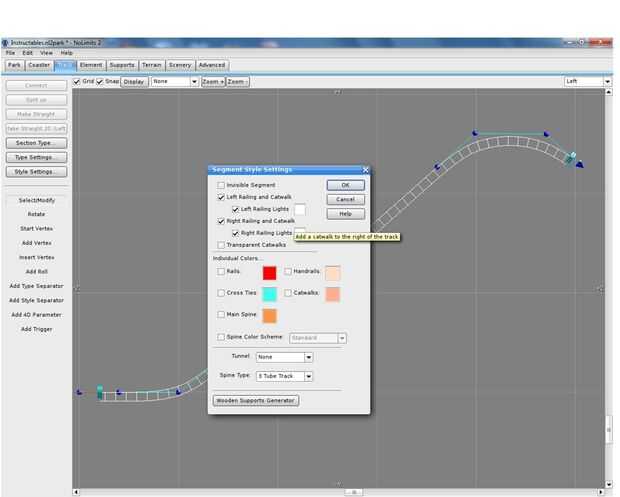This screenshot has width=620, height=497.
Task: Open the Standard spine color scheme dropdown
Action: coord(318,338)
